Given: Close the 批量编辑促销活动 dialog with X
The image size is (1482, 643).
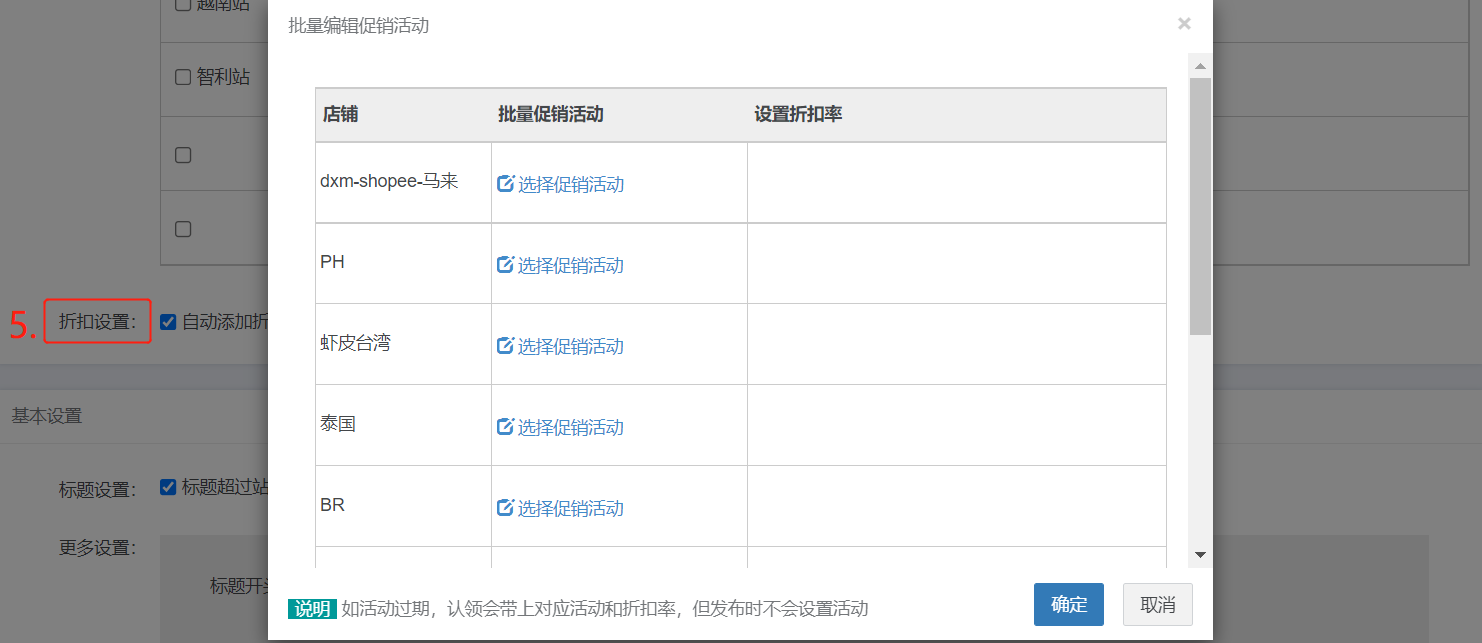Looking at the screenshot, I should click(1184, 24).
